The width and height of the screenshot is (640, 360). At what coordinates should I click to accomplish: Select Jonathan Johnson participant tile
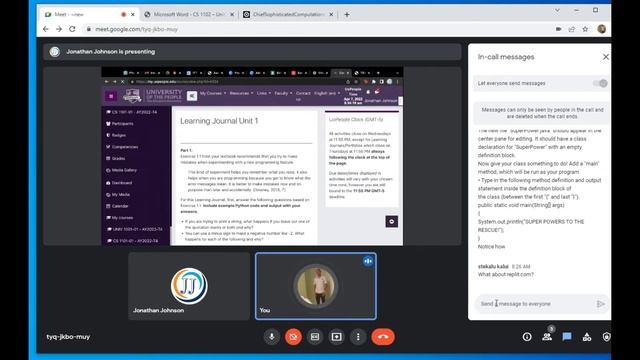(x=189, y=286)
